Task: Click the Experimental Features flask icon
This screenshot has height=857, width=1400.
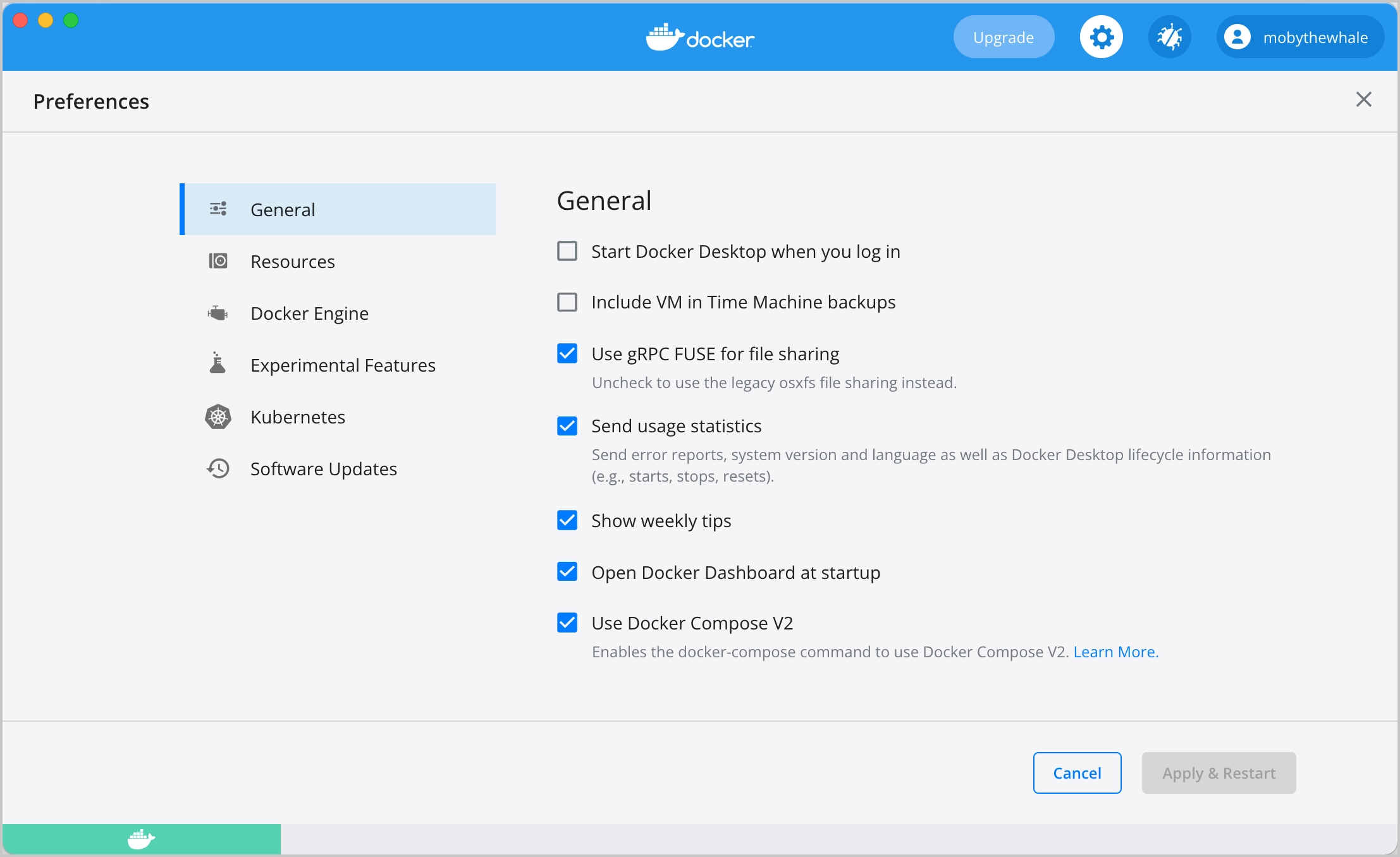Action: [218, 364]
